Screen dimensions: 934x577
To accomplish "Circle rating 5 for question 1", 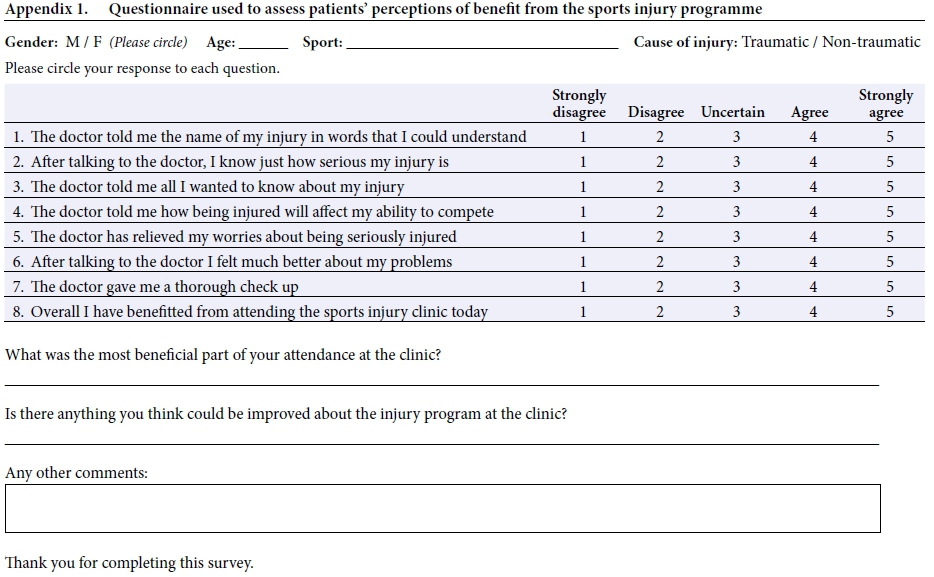I will [889, 137].
